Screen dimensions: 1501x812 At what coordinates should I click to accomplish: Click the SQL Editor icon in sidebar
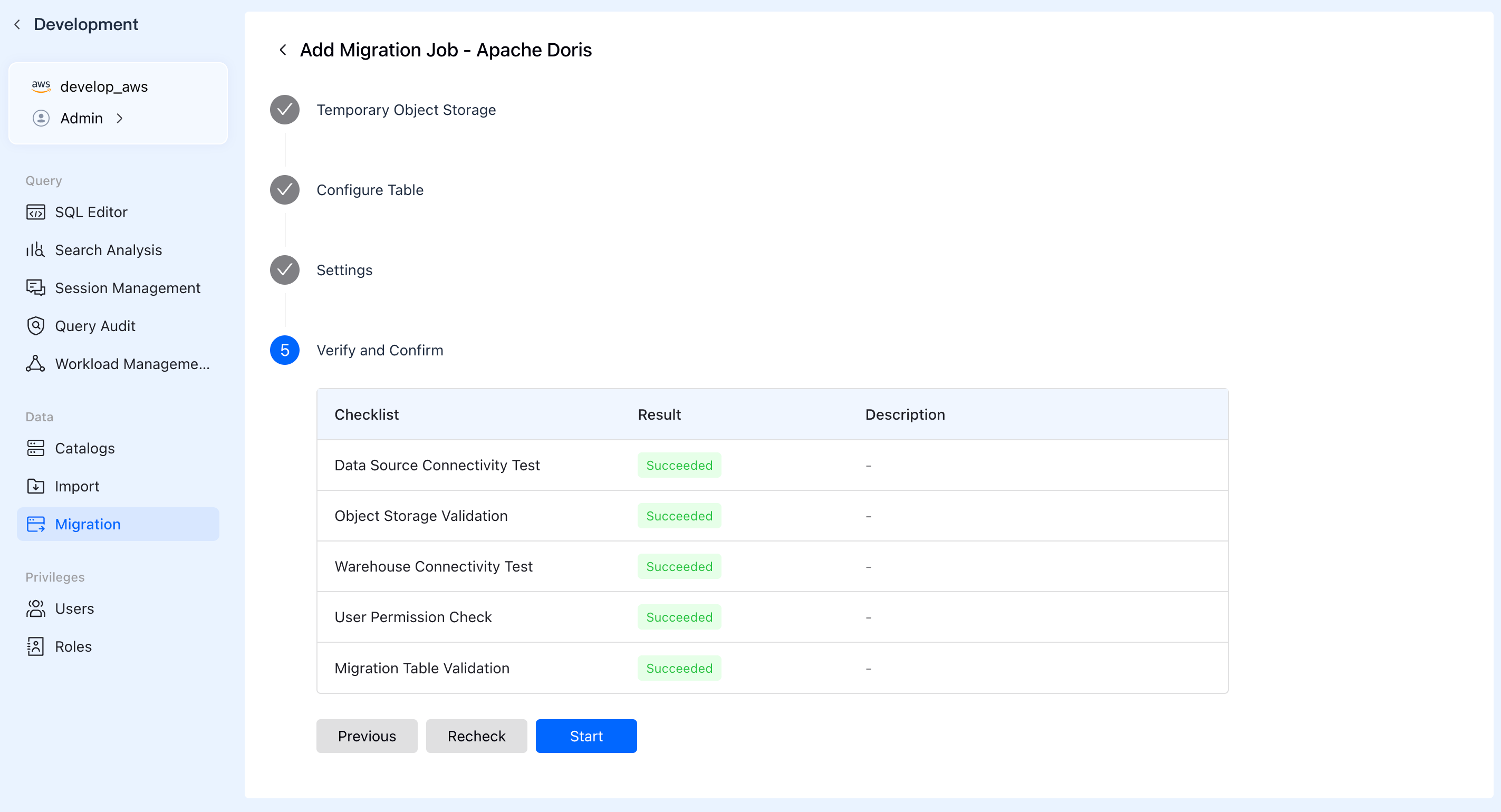35,212
